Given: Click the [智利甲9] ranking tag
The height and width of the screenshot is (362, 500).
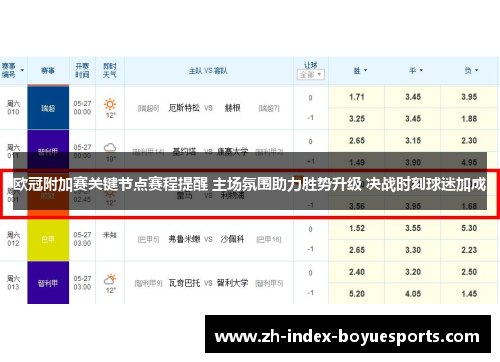Looking at the screenshot, I should coord(148,283).
